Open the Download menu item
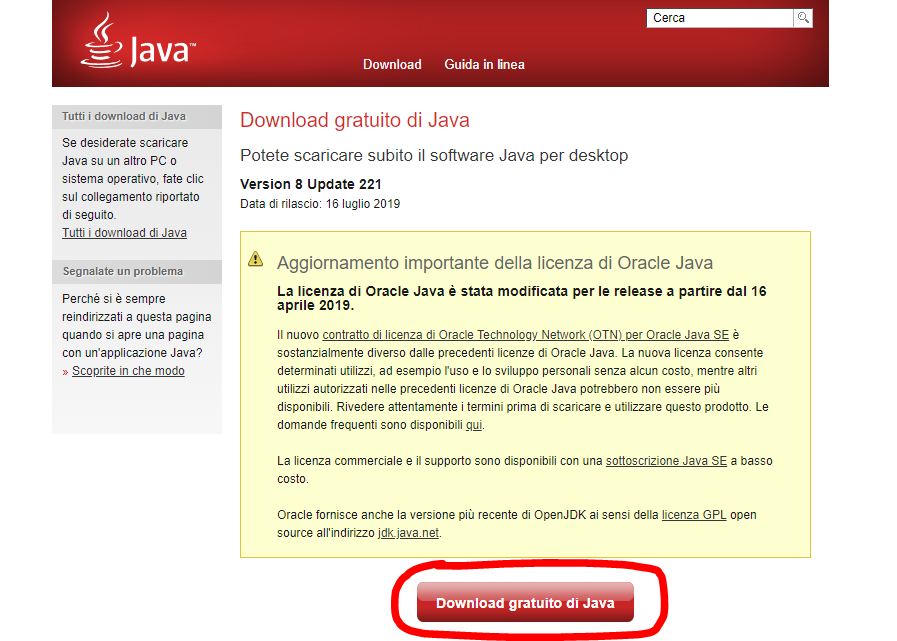The height and width of the screenshot is (641, 897). (392, 65)
